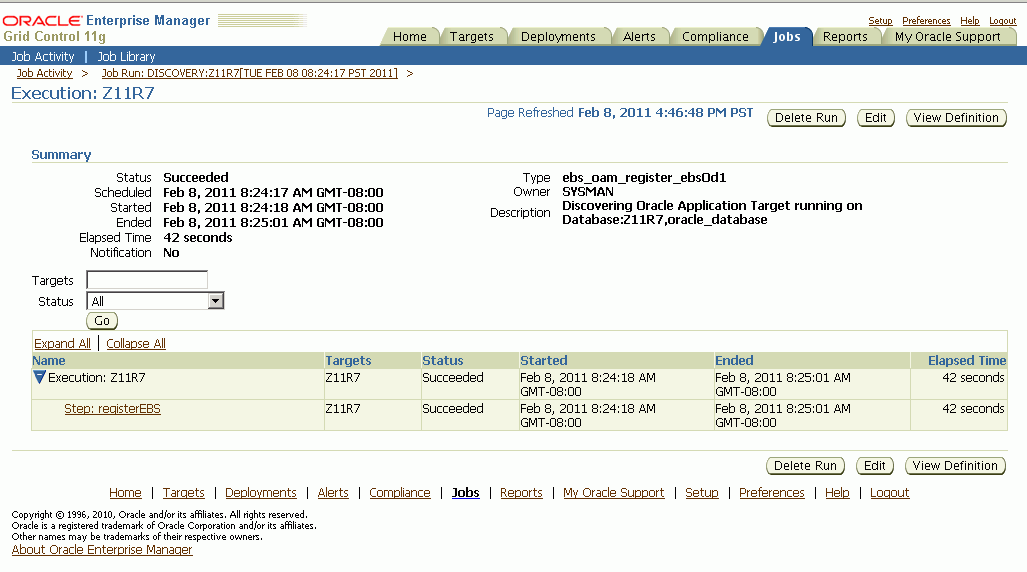Click the Help link in the header

[x=969, y=21]
